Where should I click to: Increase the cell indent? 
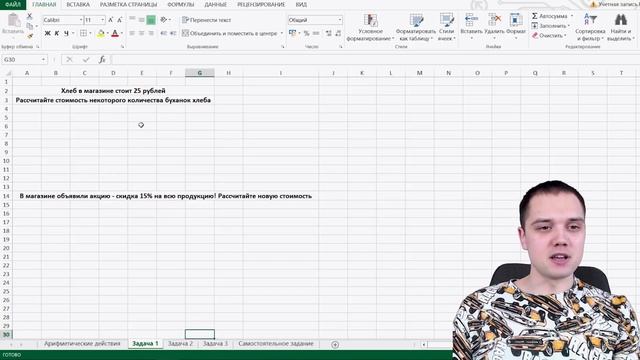[x=173, y=33]
